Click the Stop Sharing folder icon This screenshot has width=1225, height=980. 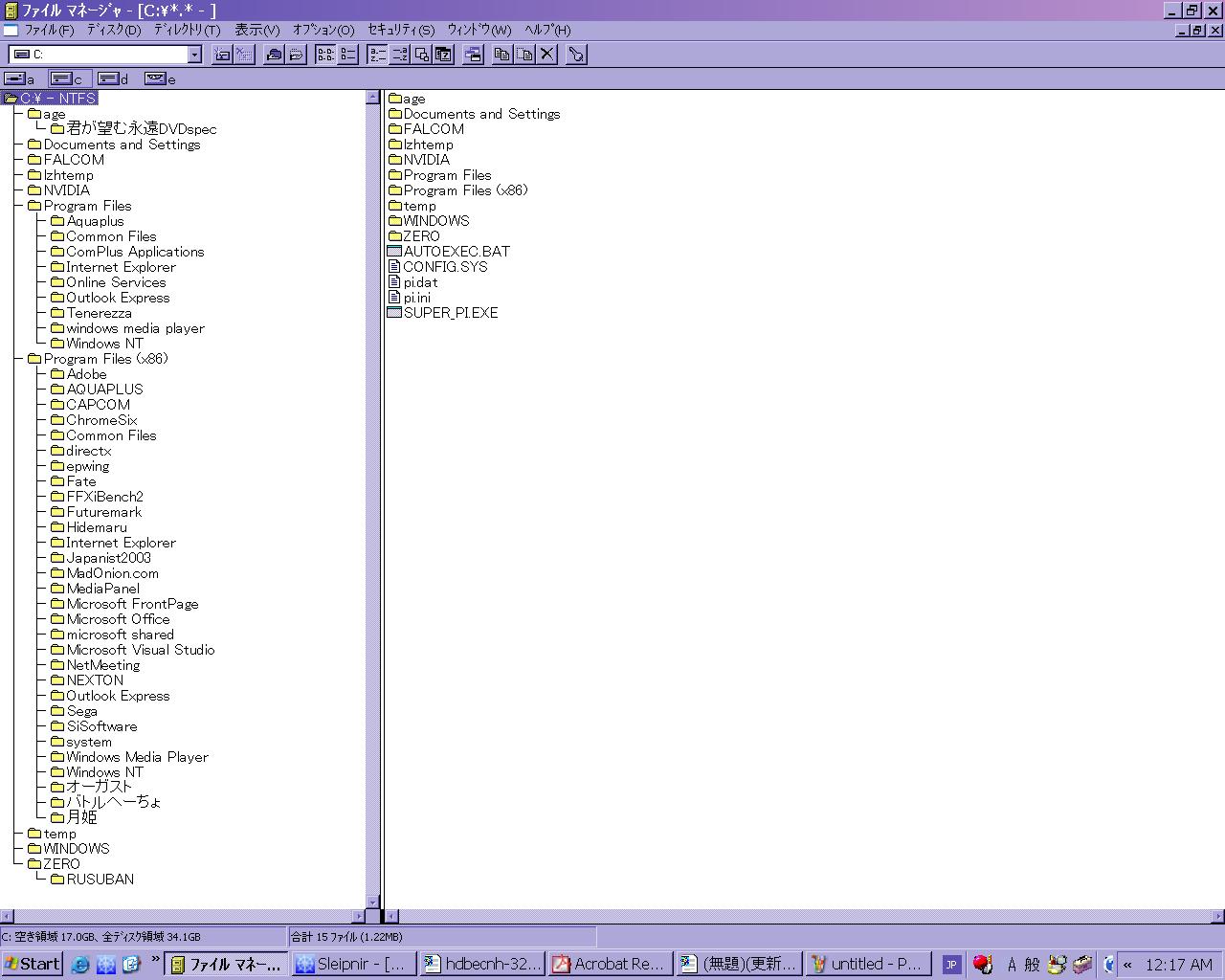(296, 55)
